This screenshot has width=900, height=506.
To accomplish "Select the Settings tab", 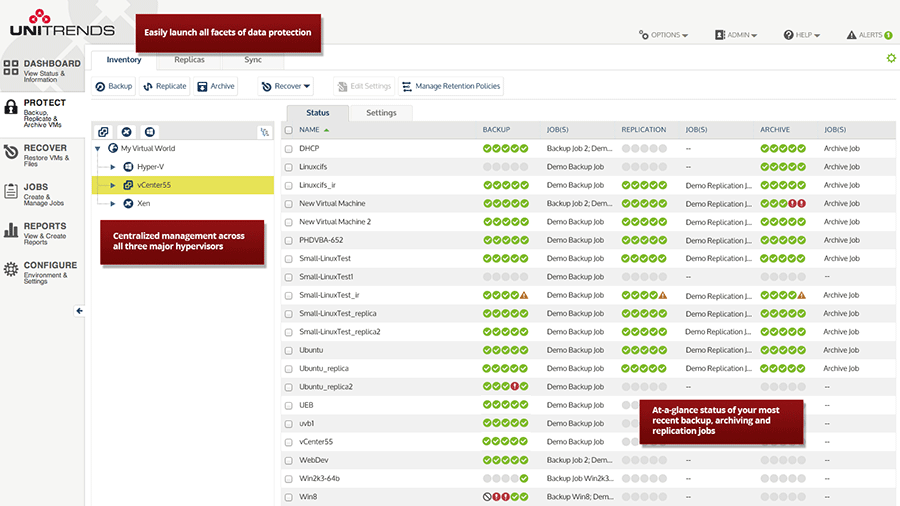I will [381, 112].
